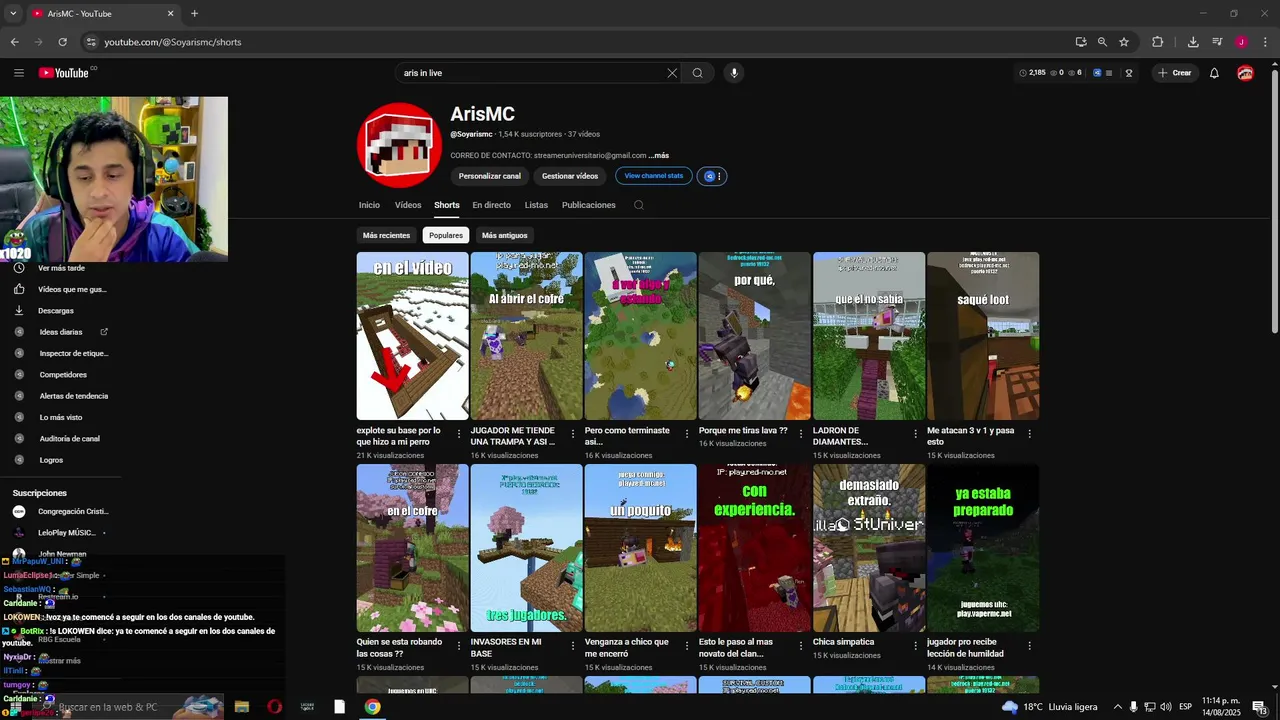
Task: Open Chrome three-dot menu
Action: 1265,42
